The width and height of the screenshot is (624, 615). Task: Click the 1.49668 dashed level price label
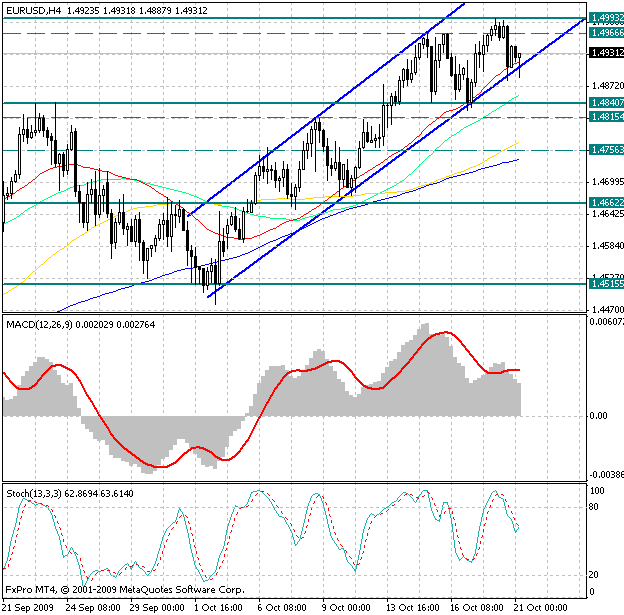point(605,33)
